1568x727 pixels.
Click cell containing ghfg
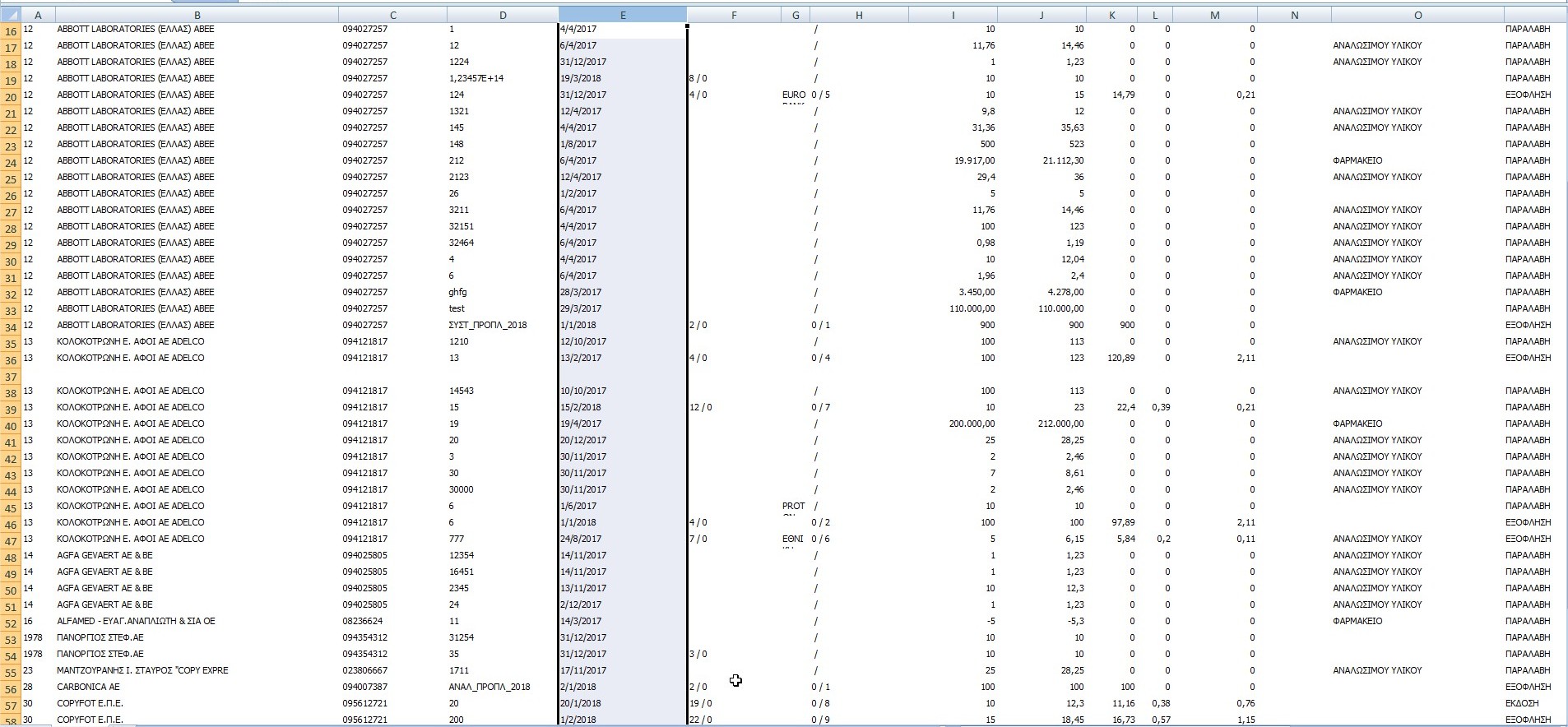(x=503, y=292)
